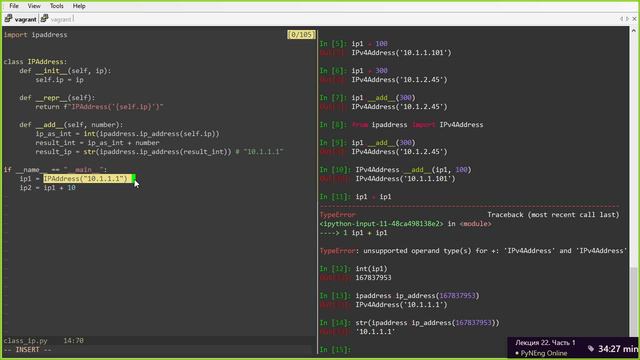Click the 'class IPAddress:' line
The height and width of the screenshot is (360, 640).
coord(36,62)
